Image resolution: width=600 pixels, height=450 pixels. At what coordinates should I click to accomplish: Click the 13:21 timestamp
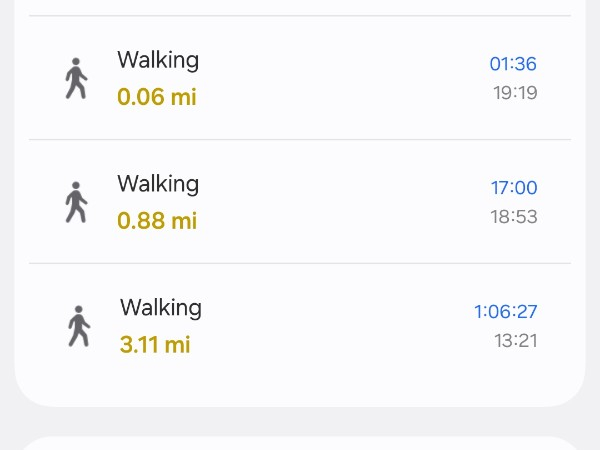[x=516, y=341]
